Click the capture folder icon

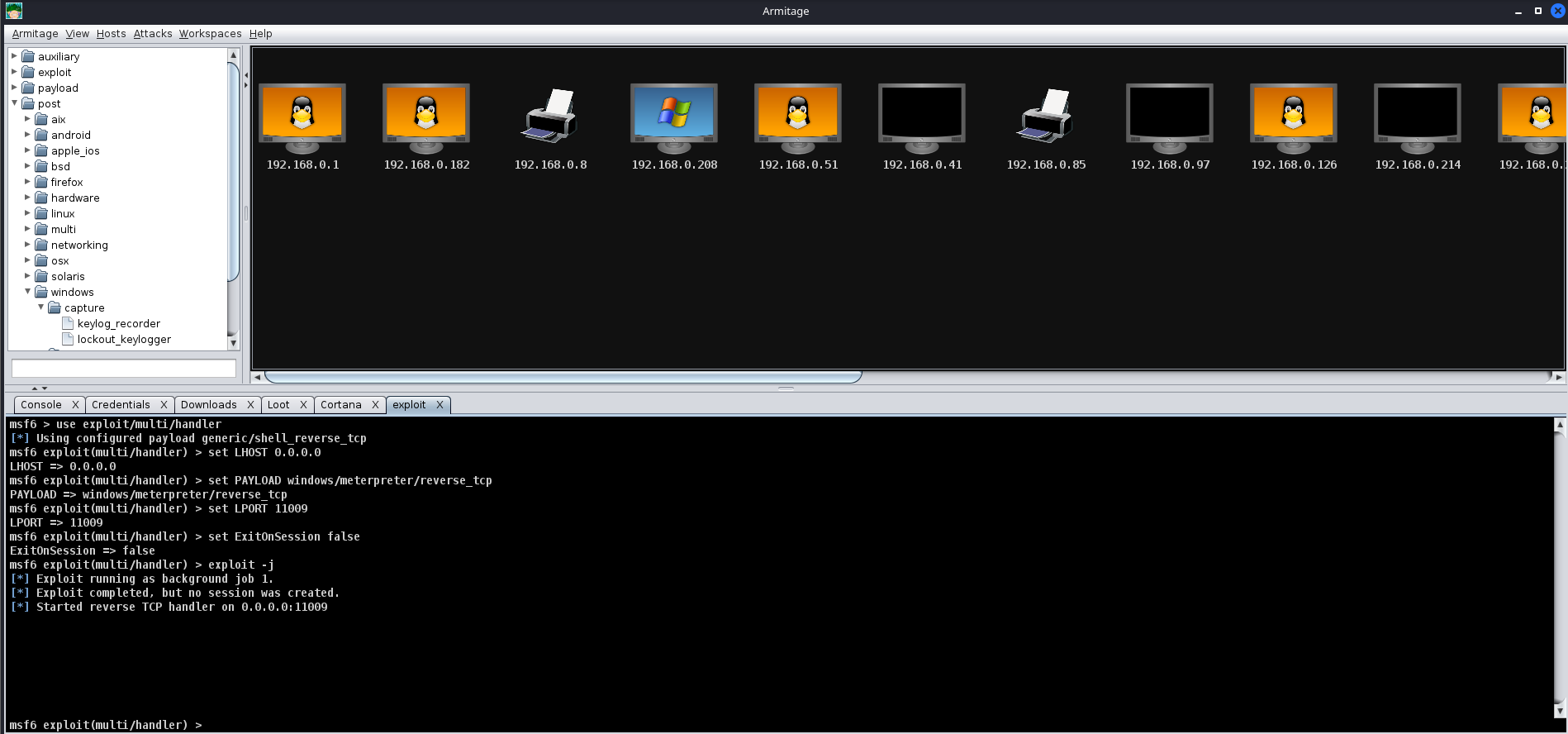[x=55, y=307]
